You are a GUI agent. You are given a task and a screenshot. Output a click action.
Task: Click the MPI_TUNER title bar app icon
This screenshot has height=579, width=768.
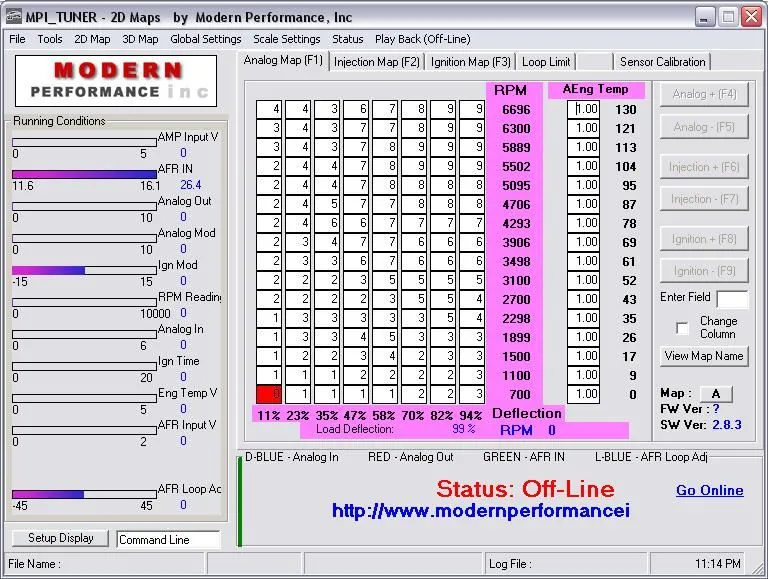pyautogui.click(x=14, y=16)
